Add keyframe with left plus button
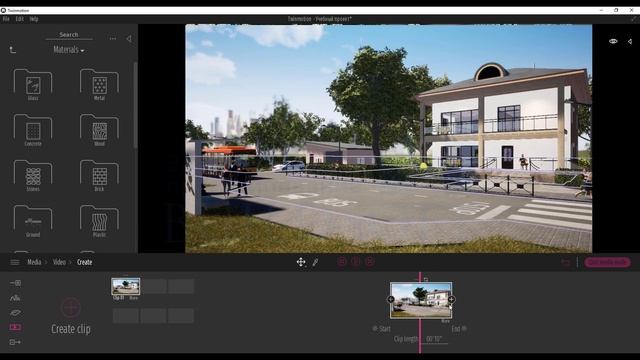The image size is (640, 360). [x=391, y=300]
